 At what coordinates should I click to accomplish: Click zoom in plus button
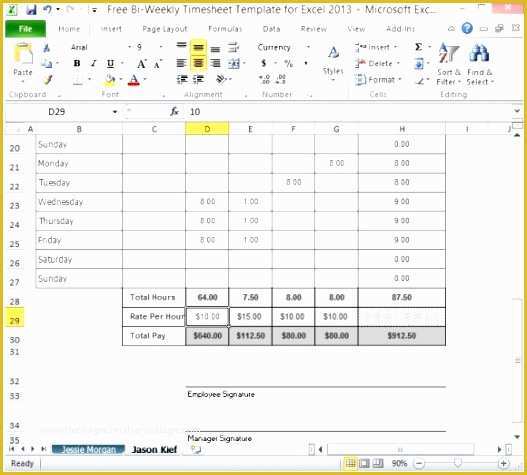tap(503, 464)
